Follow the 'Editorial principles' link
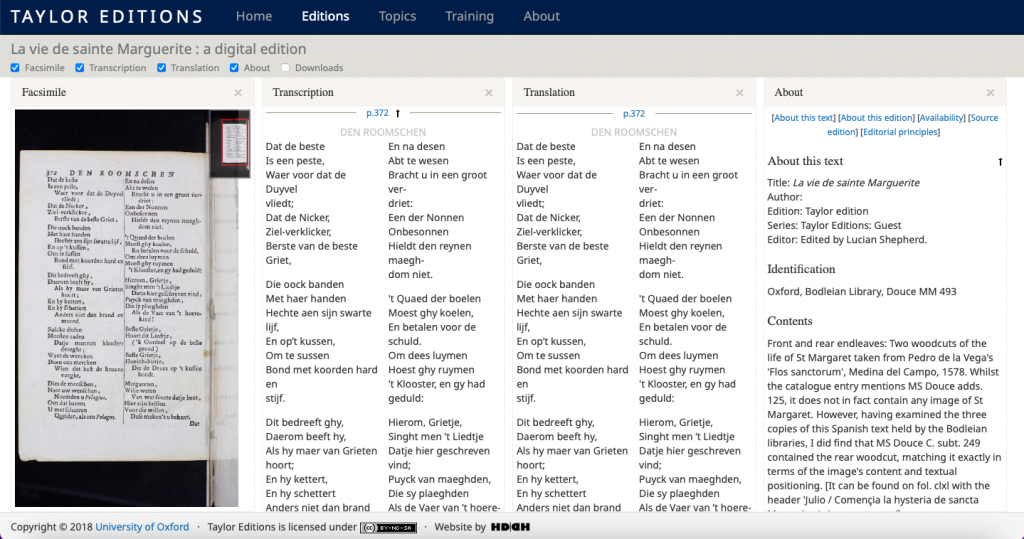Image resolution: width=1024 pixels, height=539 pixels. point(900,132)
